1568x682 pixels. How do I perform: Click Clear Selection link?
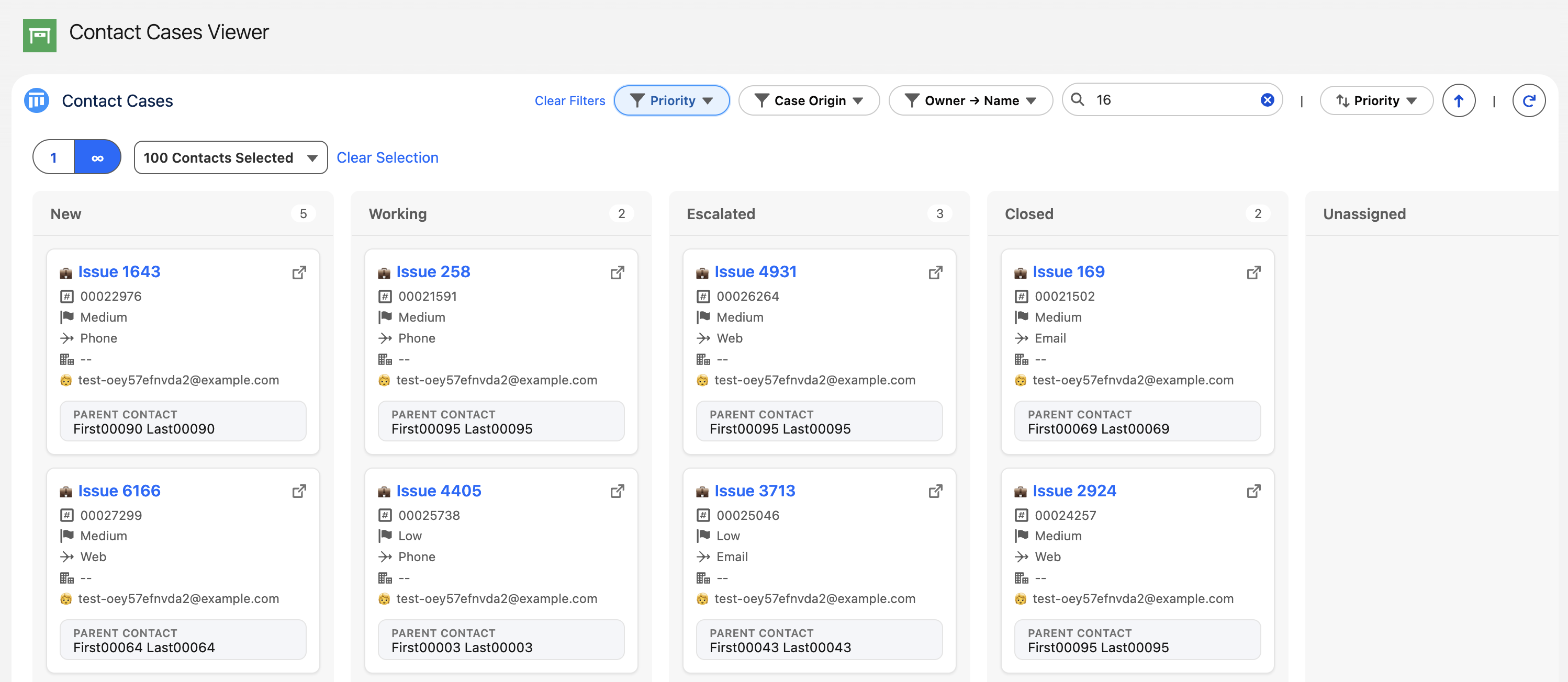point(387,157)
